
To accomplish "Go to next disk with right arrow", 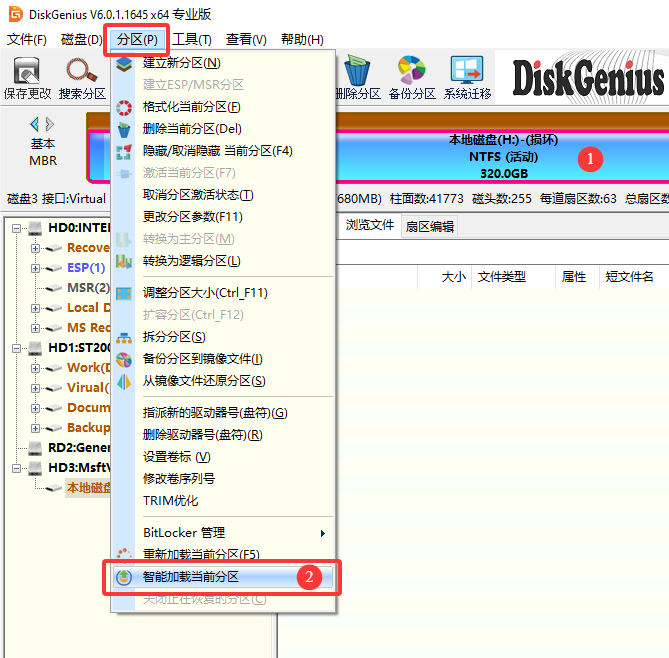I will click(x=50, y=125).
